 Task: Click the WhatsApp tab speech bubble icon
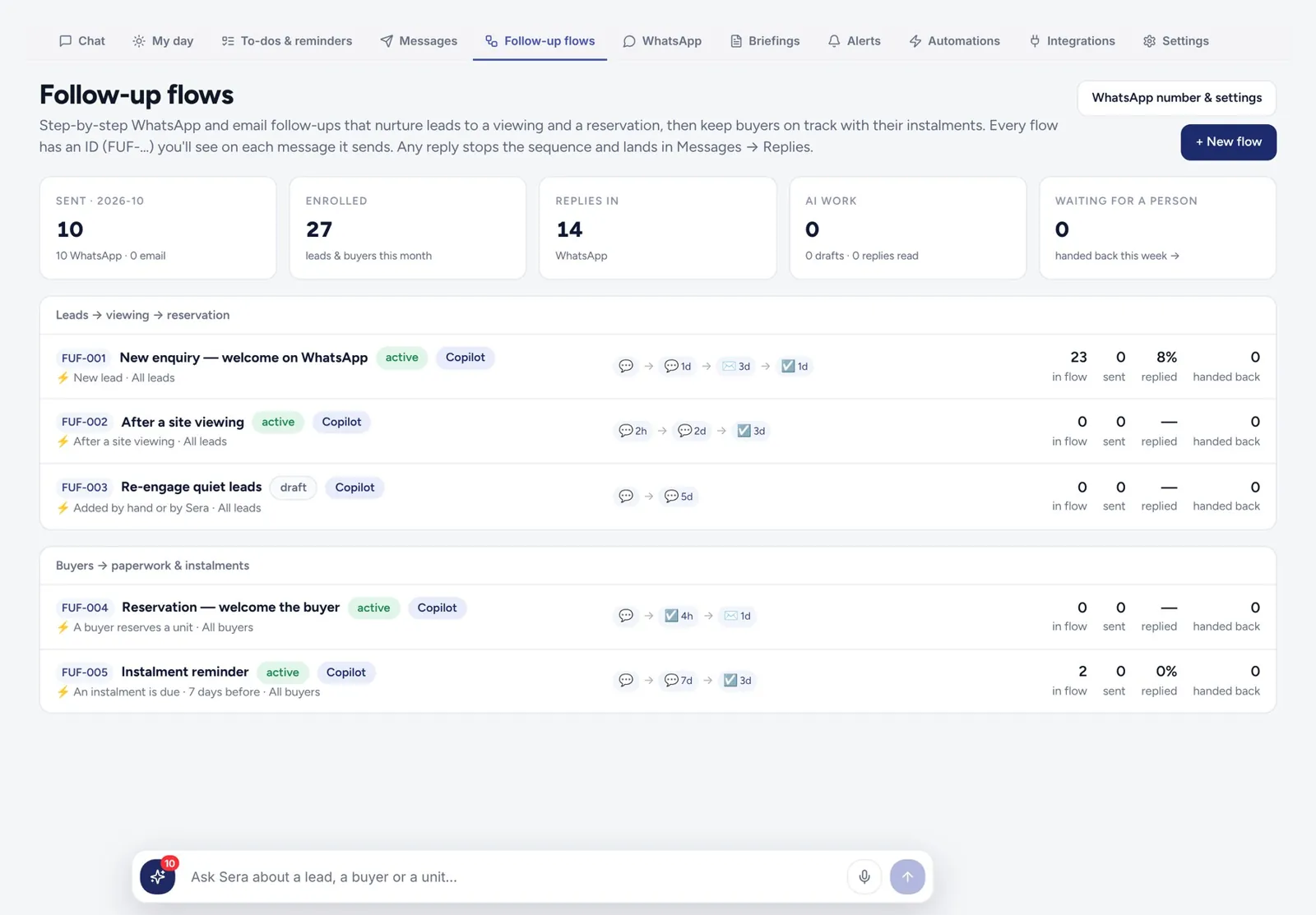(629, 41)
